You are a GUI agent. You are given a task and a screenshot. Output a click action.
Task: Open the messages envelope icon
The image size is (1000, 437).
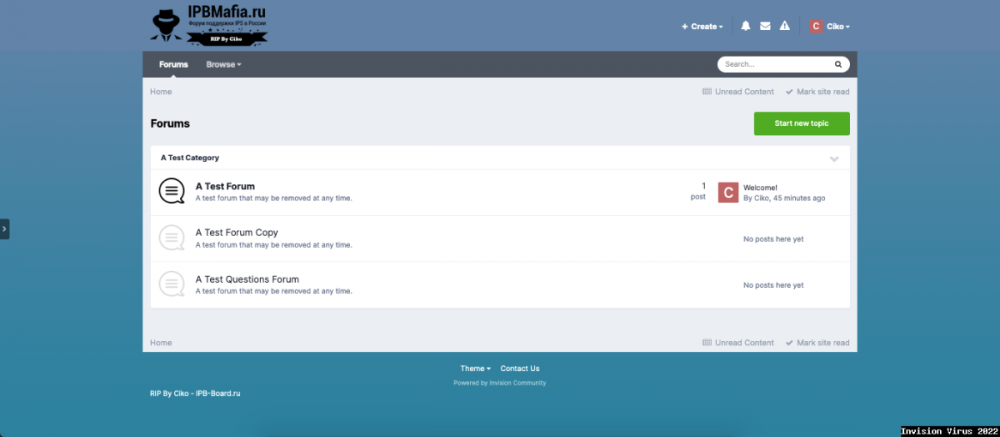765,26
